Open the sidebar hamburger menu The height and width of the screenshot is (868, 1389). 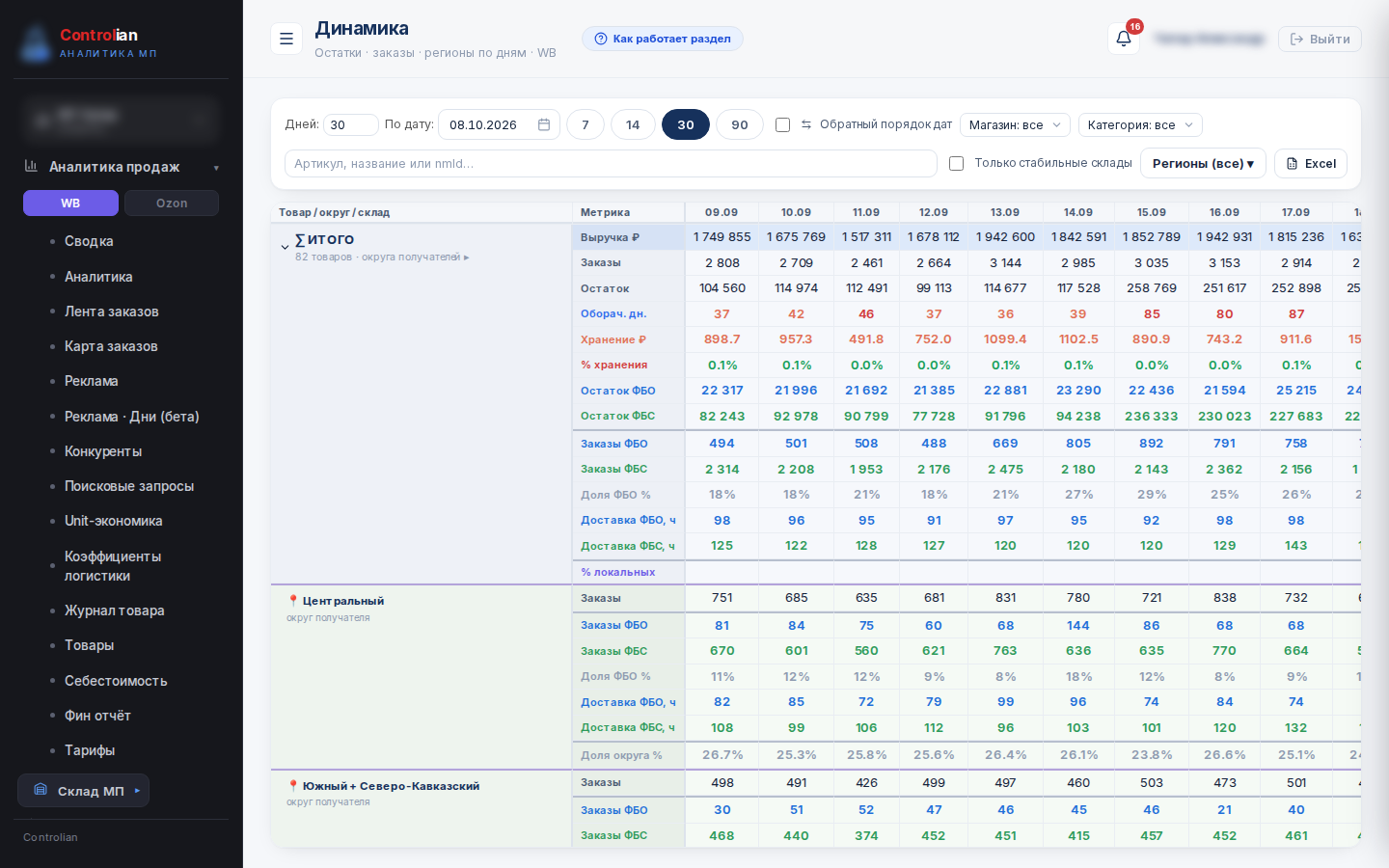click(x=286, y=39)
